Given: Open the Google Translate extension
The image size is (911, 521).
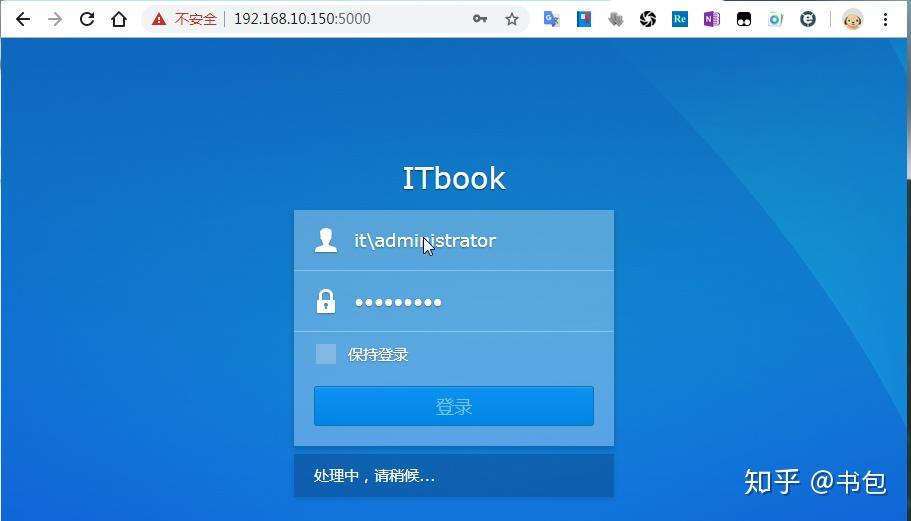Looking at the screenshot, I should click(x=551, y=19).
